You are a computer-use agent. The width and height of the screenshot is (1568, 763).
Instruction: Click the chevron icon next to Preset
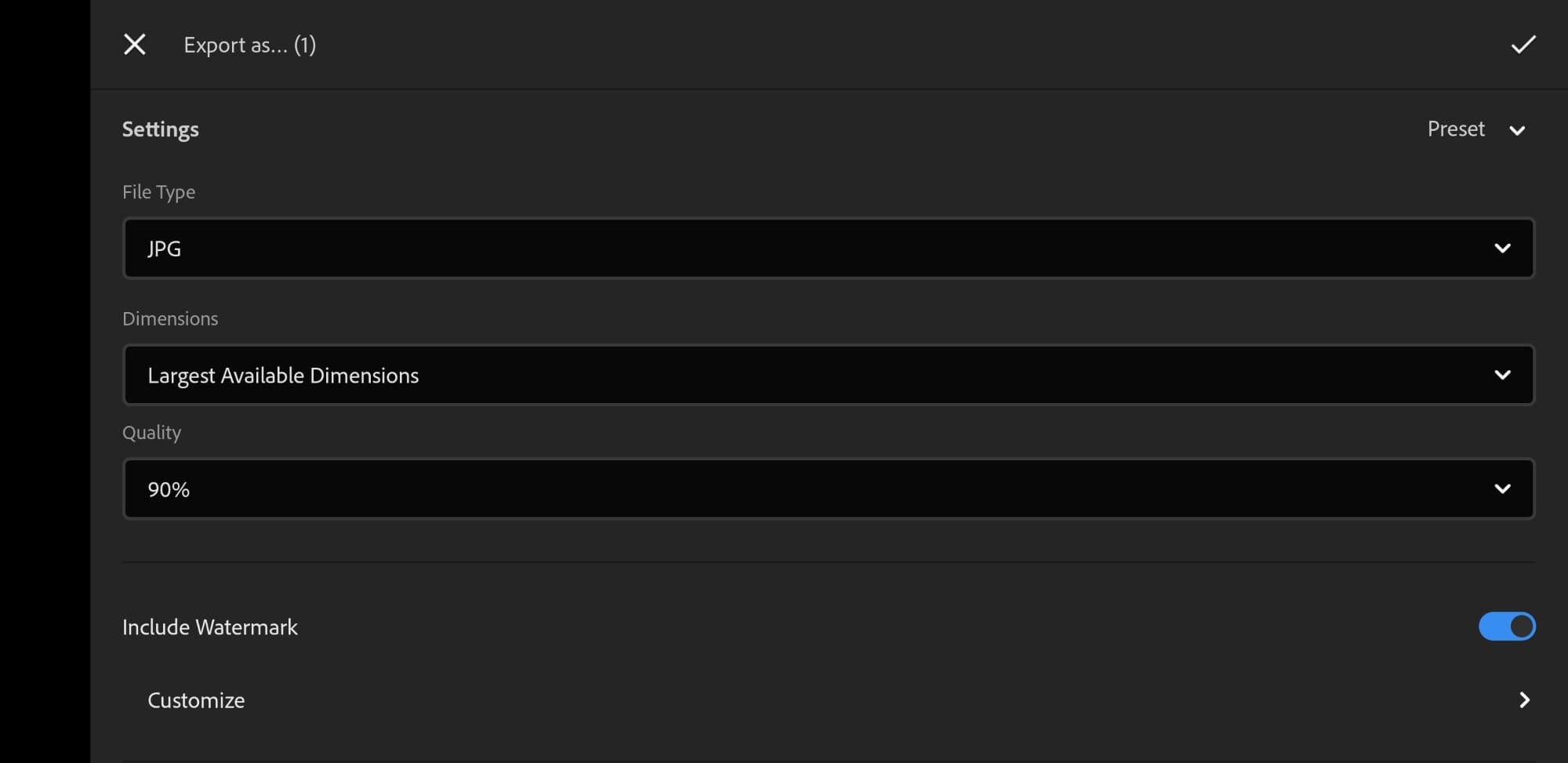1518,130
